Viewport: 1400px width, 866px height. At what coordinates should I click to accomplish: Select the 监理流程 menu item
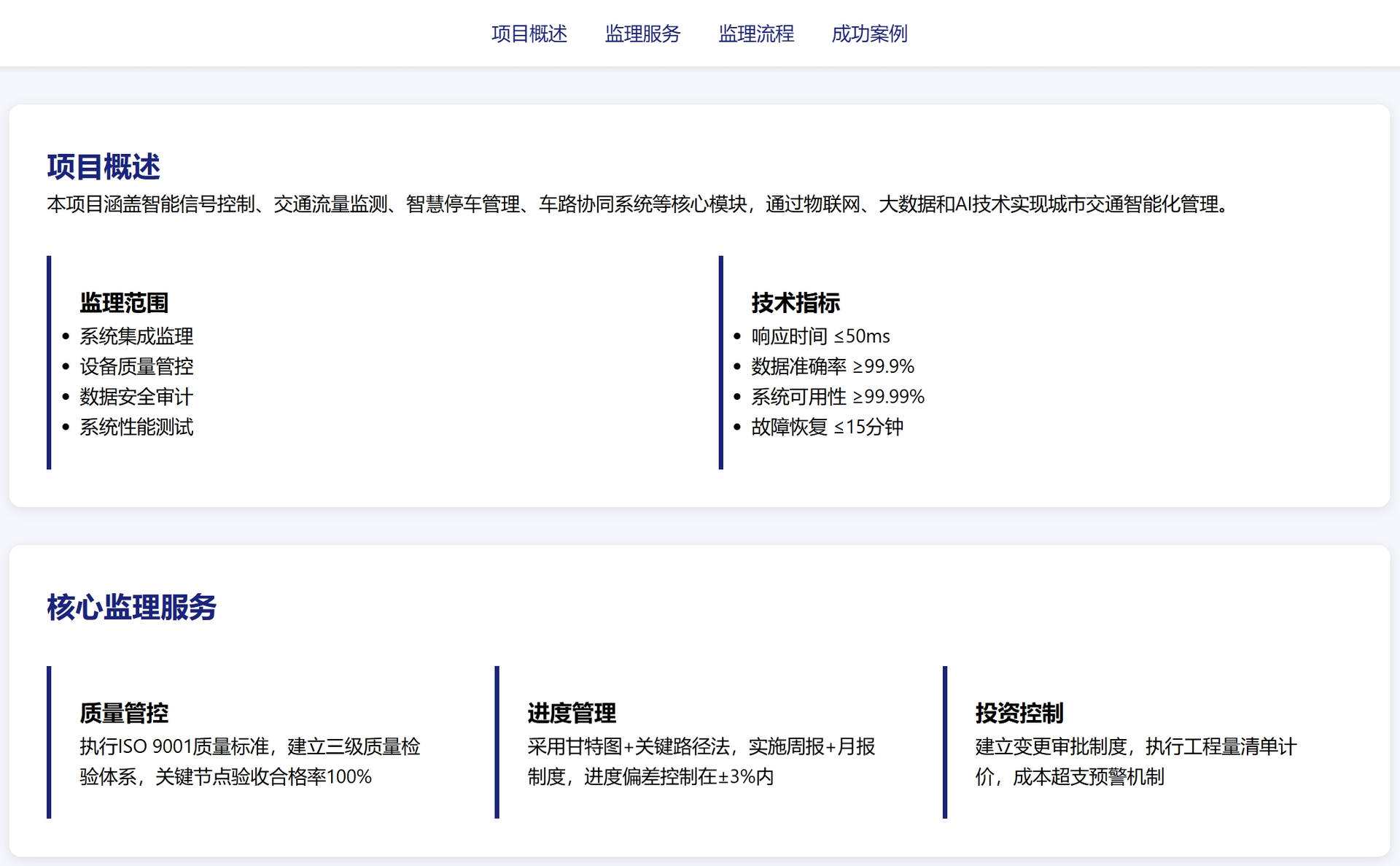756,34
